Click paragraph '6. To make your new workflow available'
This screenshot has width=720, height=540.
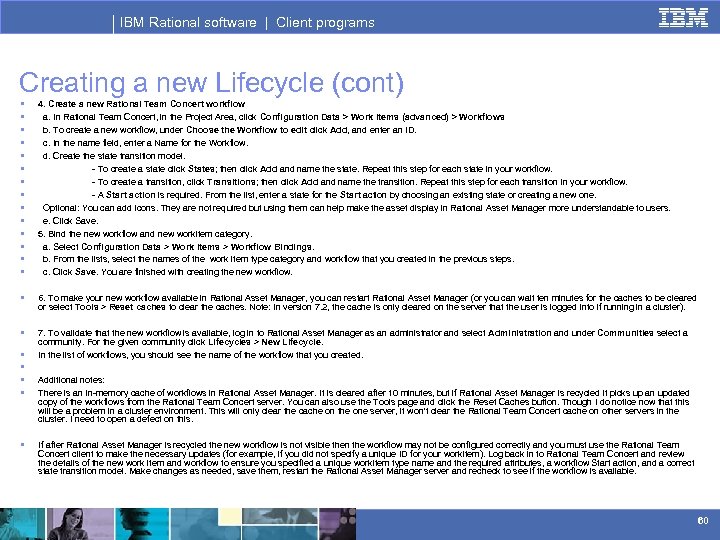point(367,302)
